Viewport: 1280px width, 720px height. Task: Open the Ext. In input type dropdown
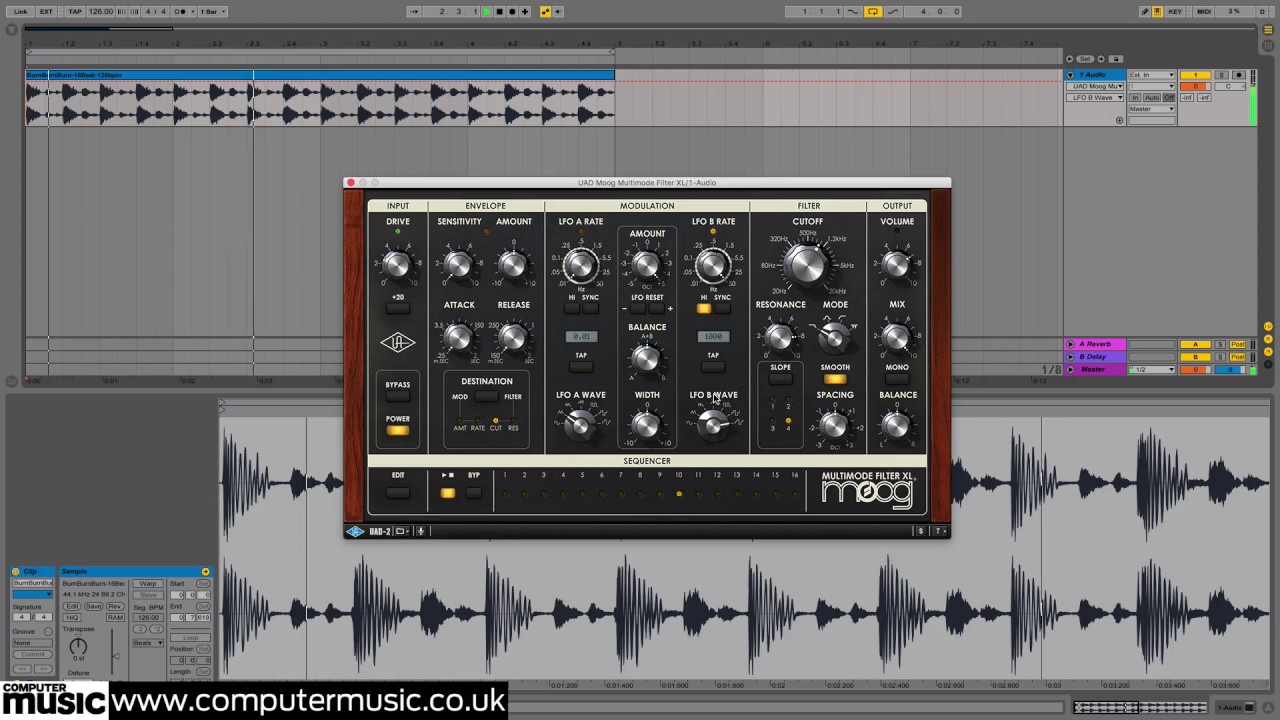coord(1151,75)
